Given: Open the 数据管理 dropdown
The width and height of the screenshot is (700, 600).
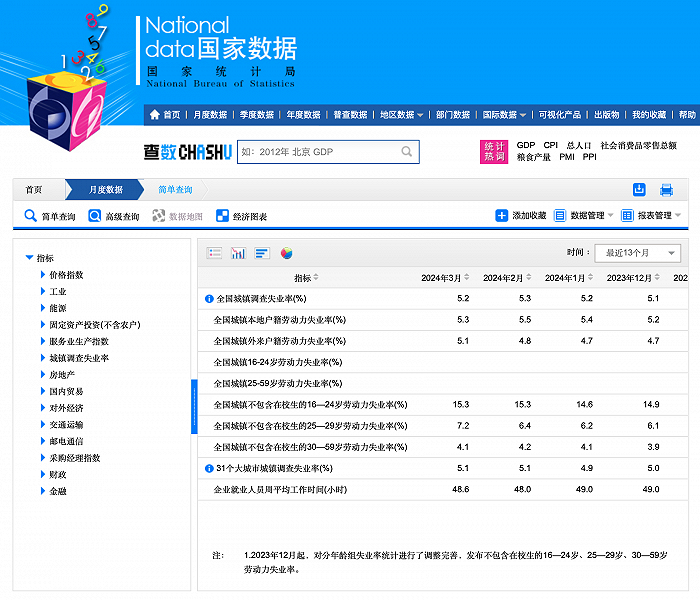Looking at the screenshot, I should coord(584,216).
